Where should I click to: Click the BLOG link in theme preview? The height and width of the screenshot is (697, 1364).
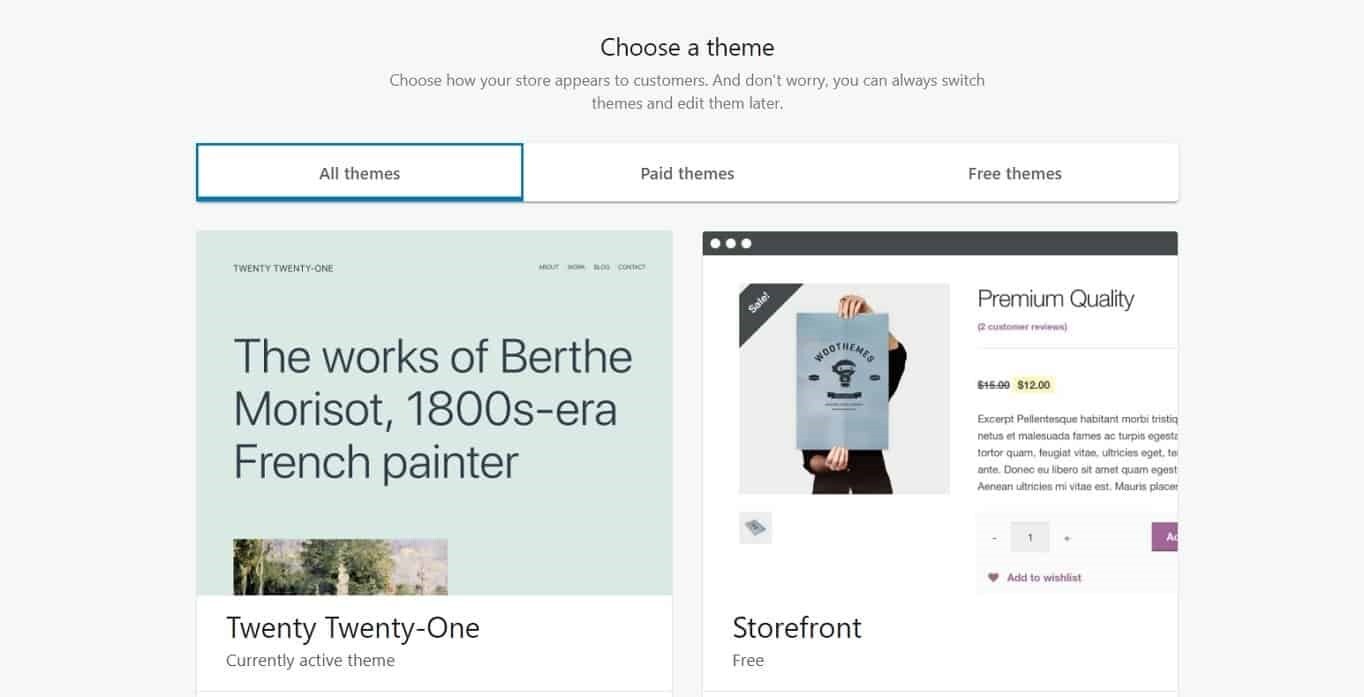pyautogui.click(x=601, y=267)
